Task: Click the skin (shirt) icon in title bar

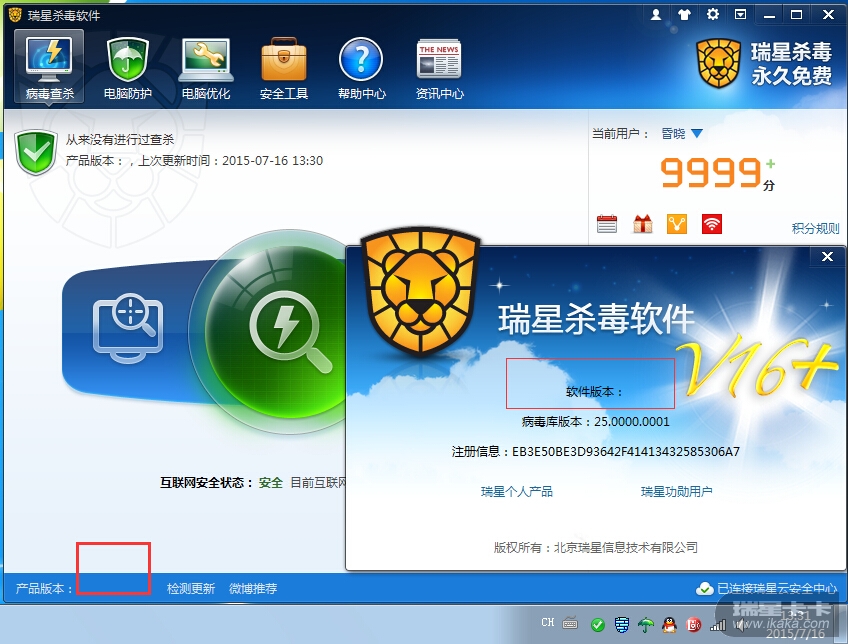Action: coord(684,15)
